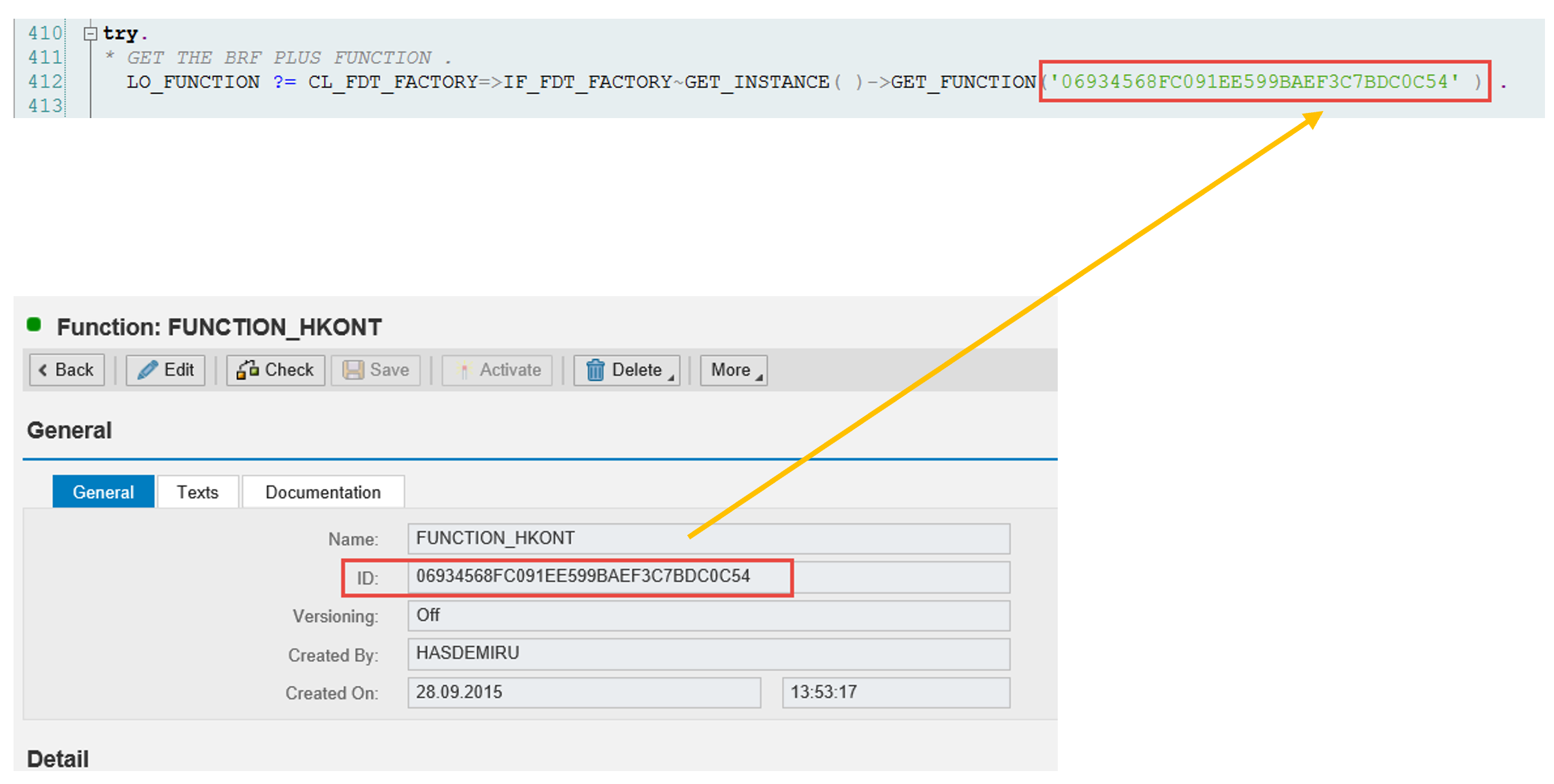The height and width of the screenshot is (784, 1554).
Task: Click the creation time field 13:53:17
Action: pyautogui.click(x=895, y=692)
